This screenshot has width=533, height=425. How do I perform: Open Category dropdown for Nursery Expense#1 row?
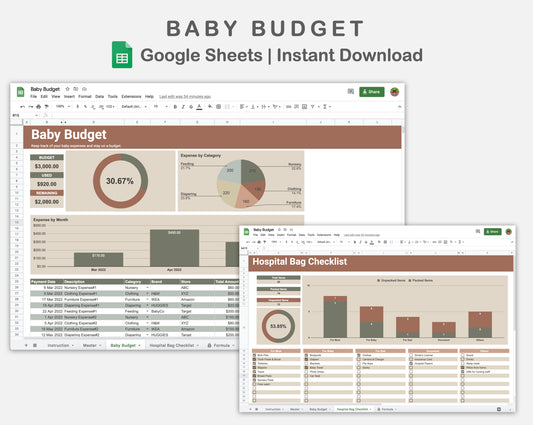pos(148,288)
